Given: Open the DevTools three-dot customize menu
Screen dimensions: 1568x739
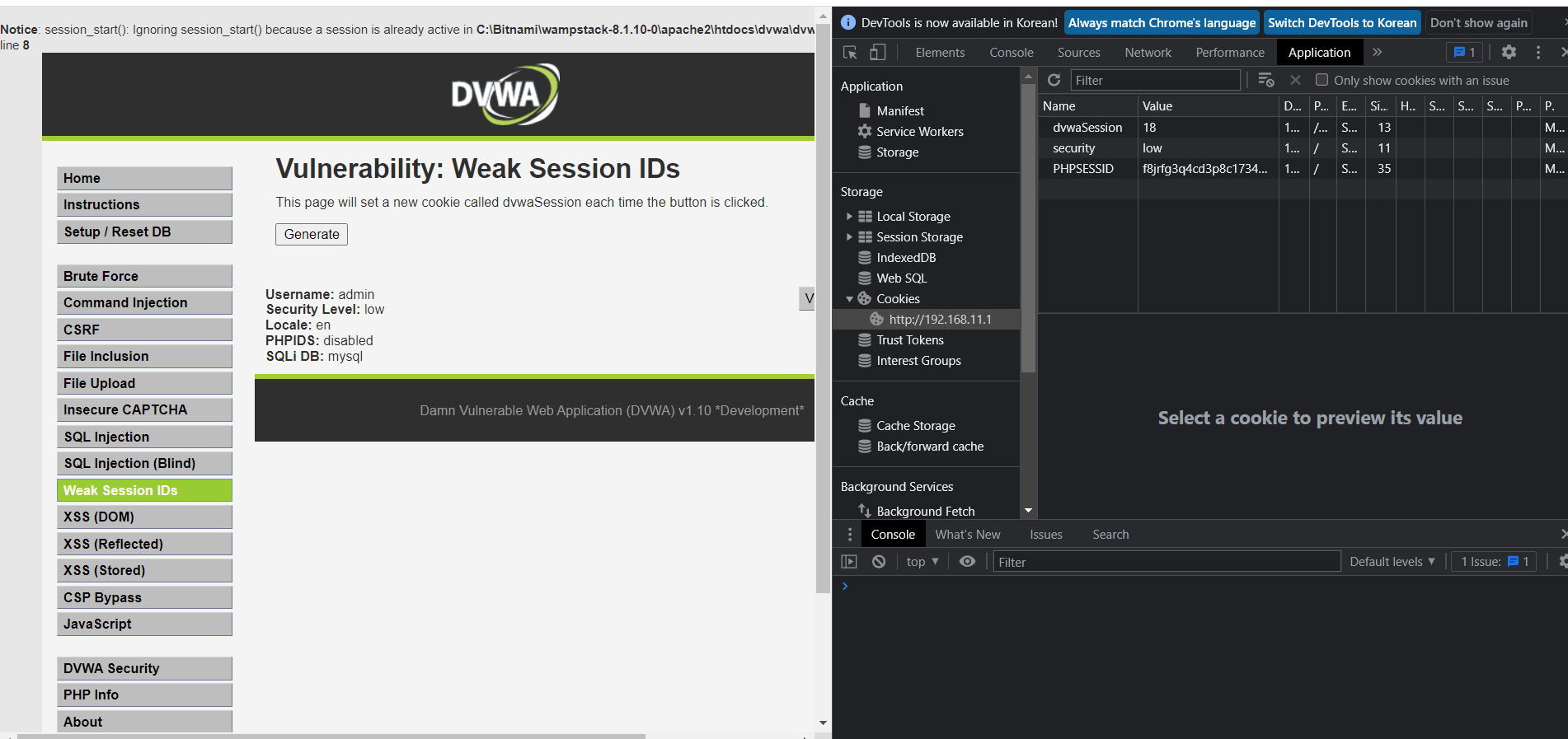Looking at the screenshot, I should [1538, 52].
